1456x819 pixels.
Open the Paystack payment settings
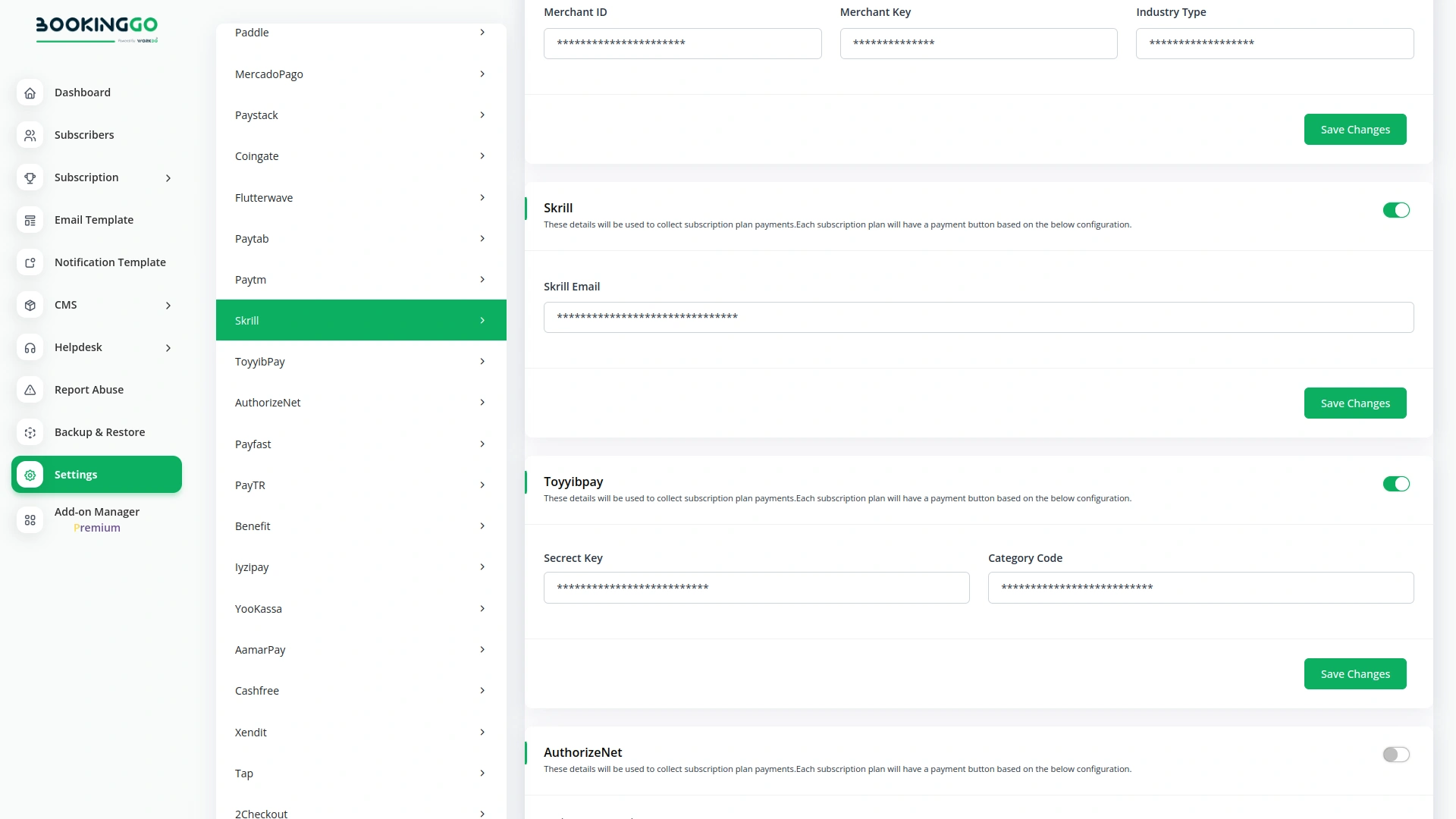(x=361, y=115)
